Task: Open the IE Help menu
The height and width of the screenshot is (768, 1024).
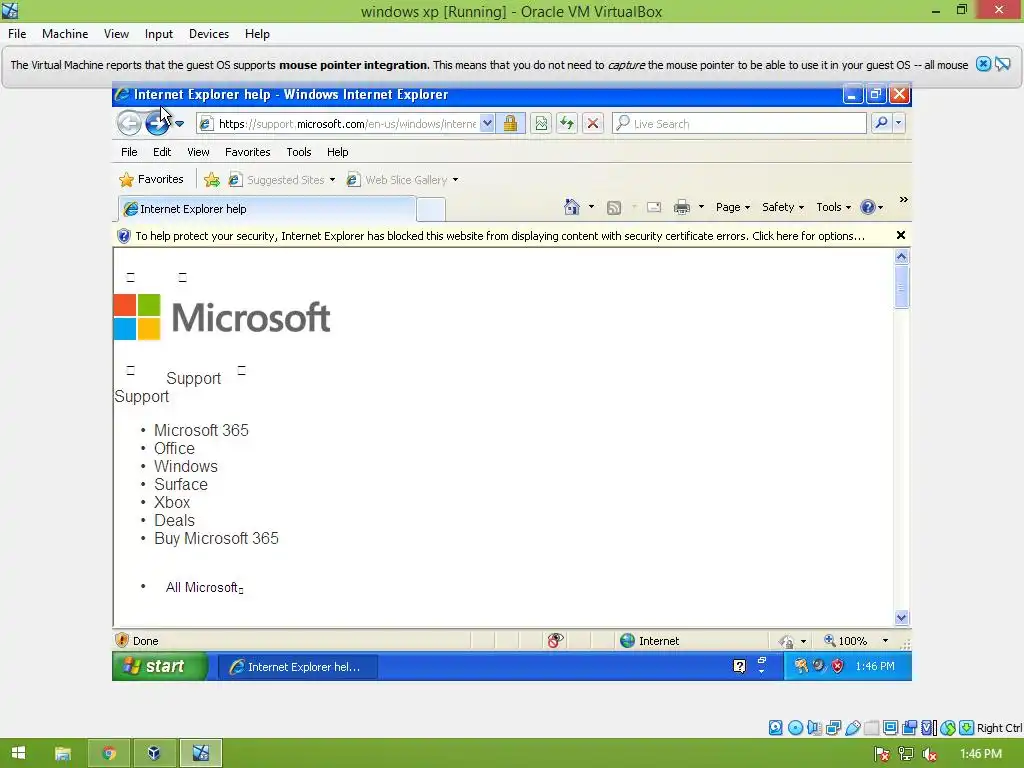Action: 338,152
